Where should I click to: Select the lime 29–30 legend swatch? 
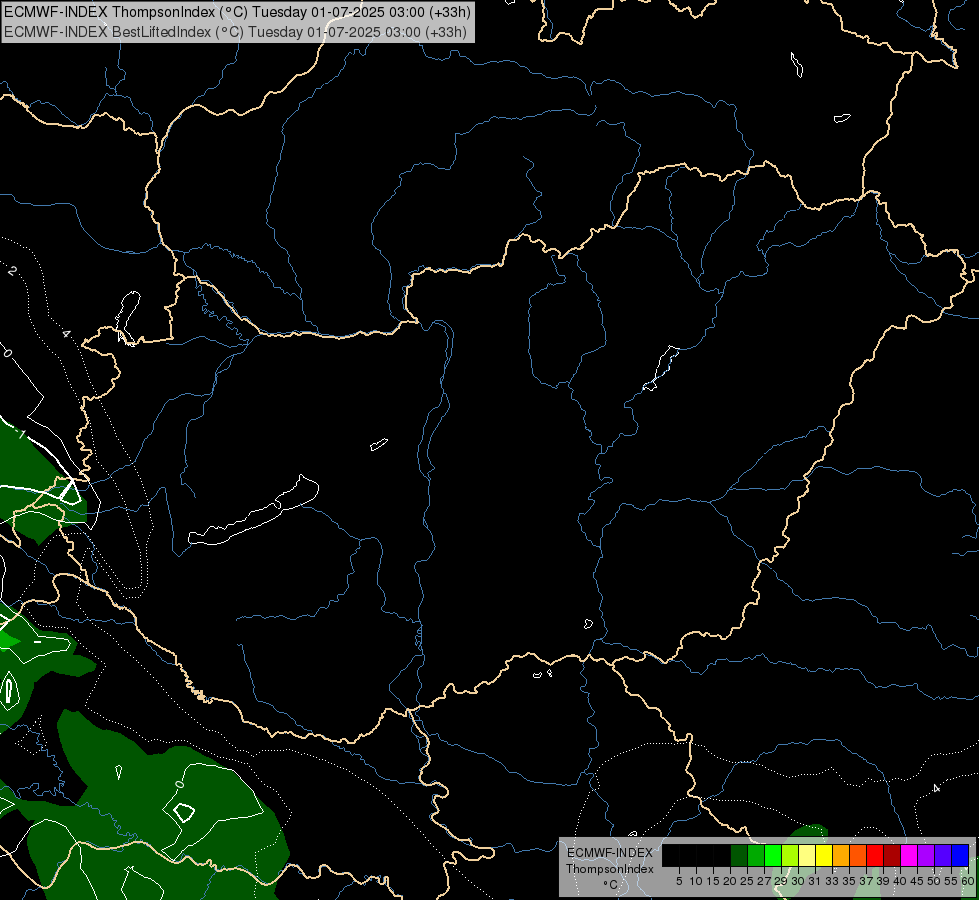pos(790,855)
